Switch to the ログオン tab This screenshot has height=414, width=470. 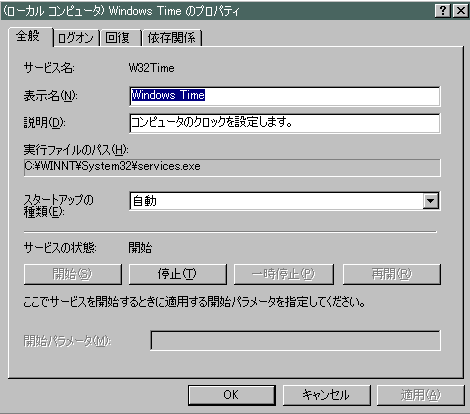click(x=76, y=38)
